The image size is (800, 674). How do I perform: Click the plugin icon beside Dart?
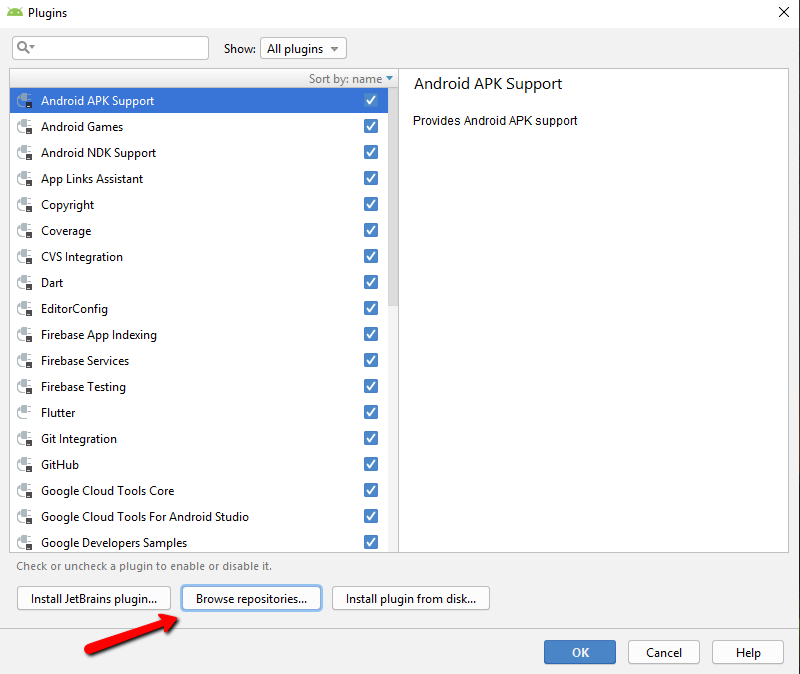click(x=24, y=283)
